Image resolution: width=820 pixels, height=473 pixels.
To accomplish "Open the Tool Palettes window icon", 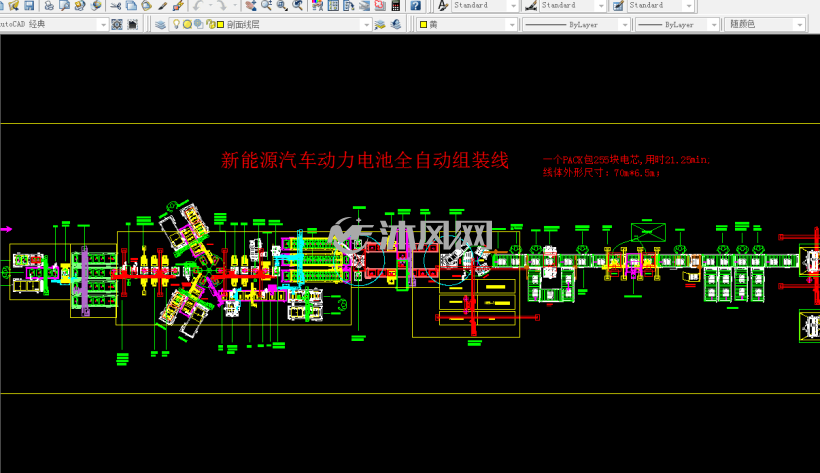I will [349, 5].
